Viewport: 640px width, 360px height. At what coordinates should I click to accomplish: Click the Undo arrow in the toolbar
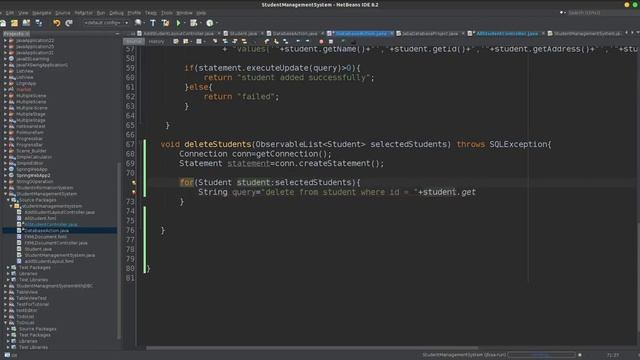tap(57, 23)
